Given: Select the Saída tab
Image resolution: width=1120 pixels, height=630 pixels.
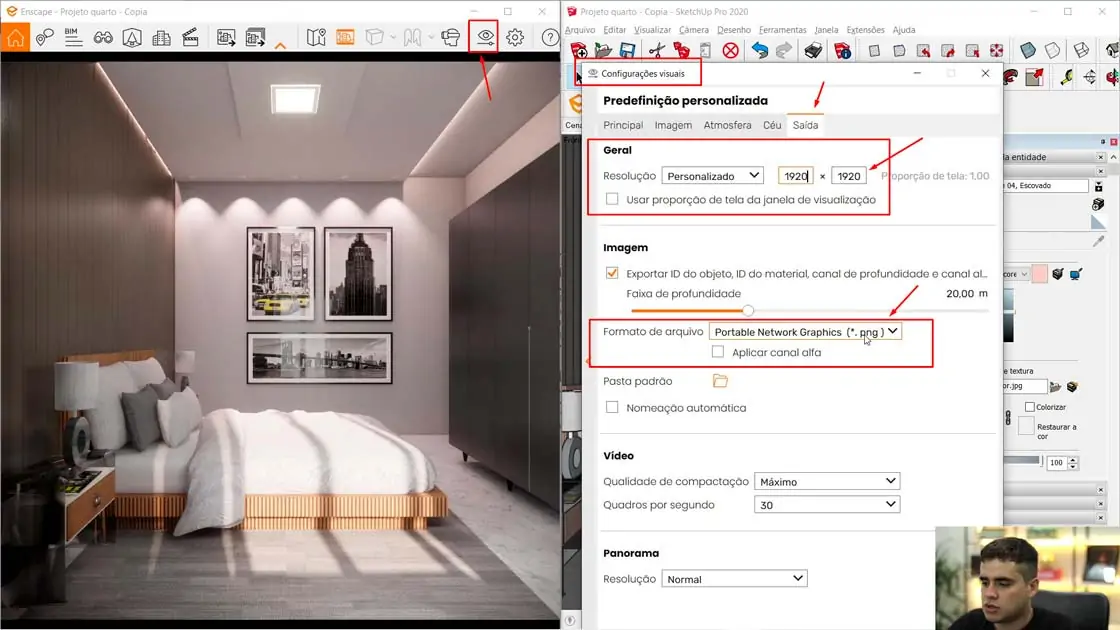Looking at the screenshot, I should click(805, 125).
